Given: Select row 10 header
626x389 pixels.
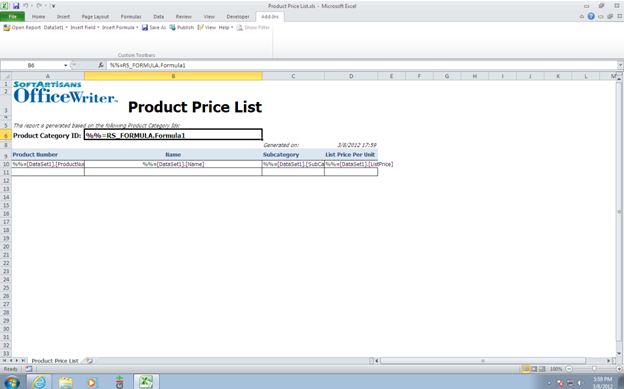Looking at the screenshot, I should [6, 164].
